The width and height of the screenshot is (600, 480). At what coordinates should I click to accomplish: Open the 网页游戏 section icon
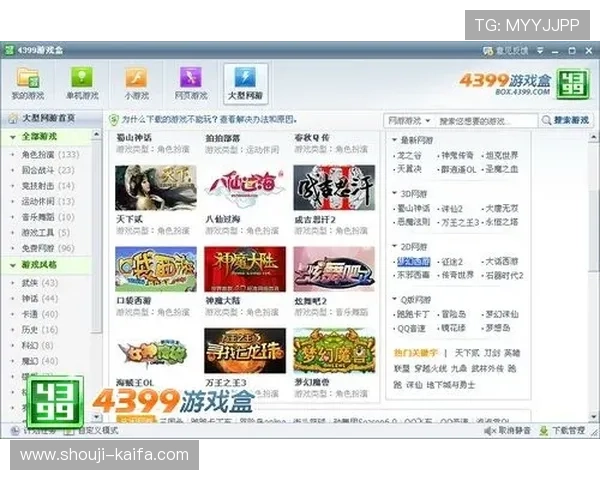[x=191, y=77]
